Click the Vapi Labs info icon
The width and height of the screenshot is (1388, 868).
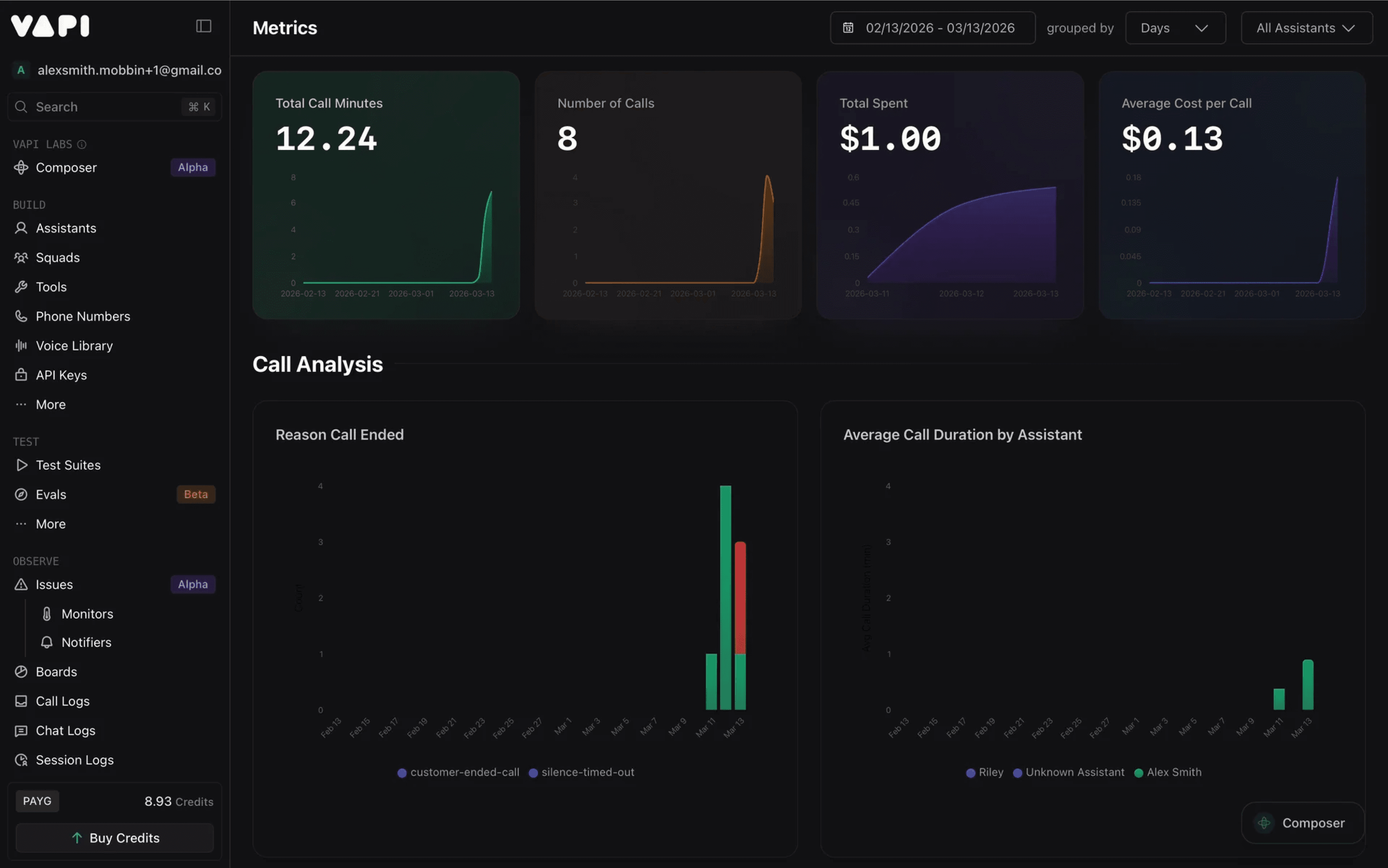click(x=82, y=144)
